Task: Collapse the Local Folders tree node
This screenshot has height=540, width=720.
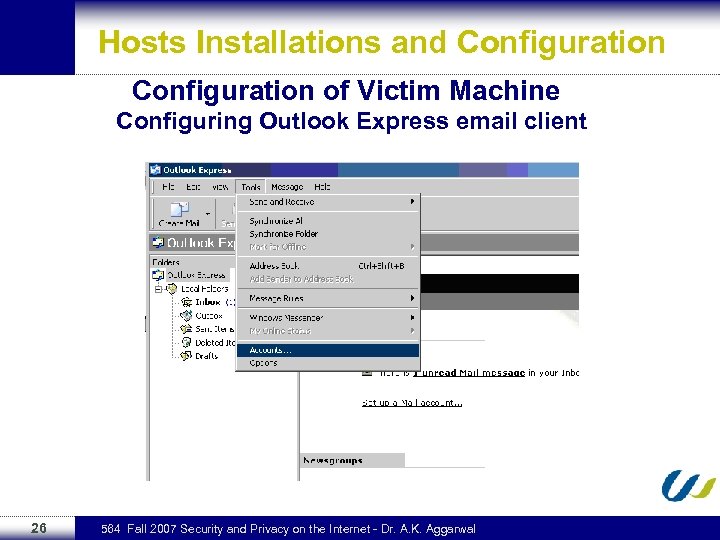Action: pyautogui.click(x=158, y=289)
